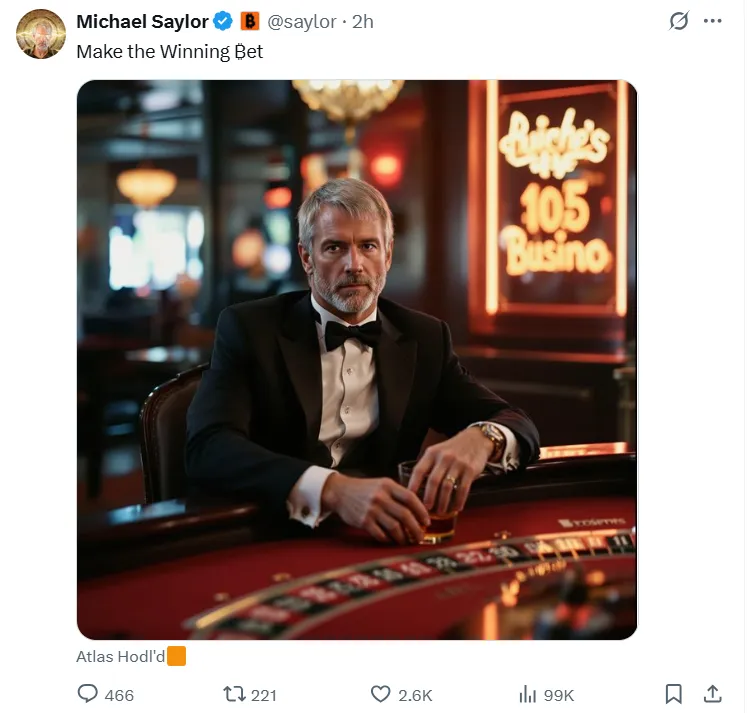
Task: Click the Atlas Hodl'd image caption
Action: coord(122,657)
